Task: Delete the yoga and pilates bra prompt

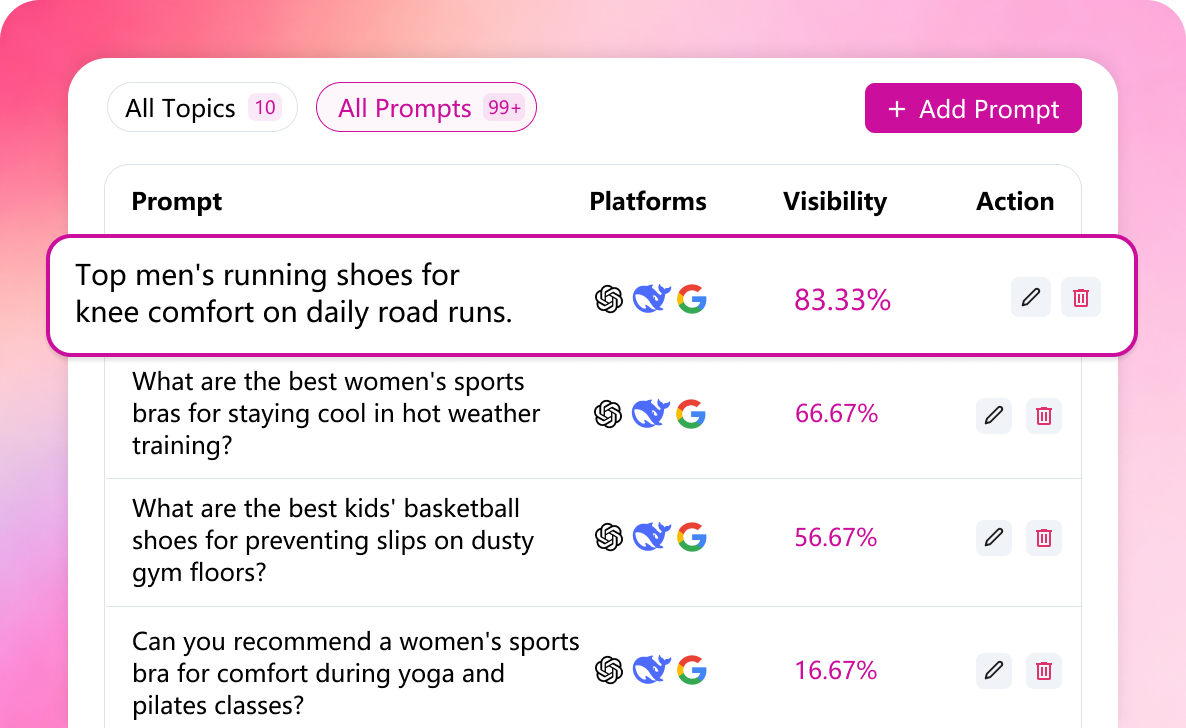Action: [x=1044, y=670]
